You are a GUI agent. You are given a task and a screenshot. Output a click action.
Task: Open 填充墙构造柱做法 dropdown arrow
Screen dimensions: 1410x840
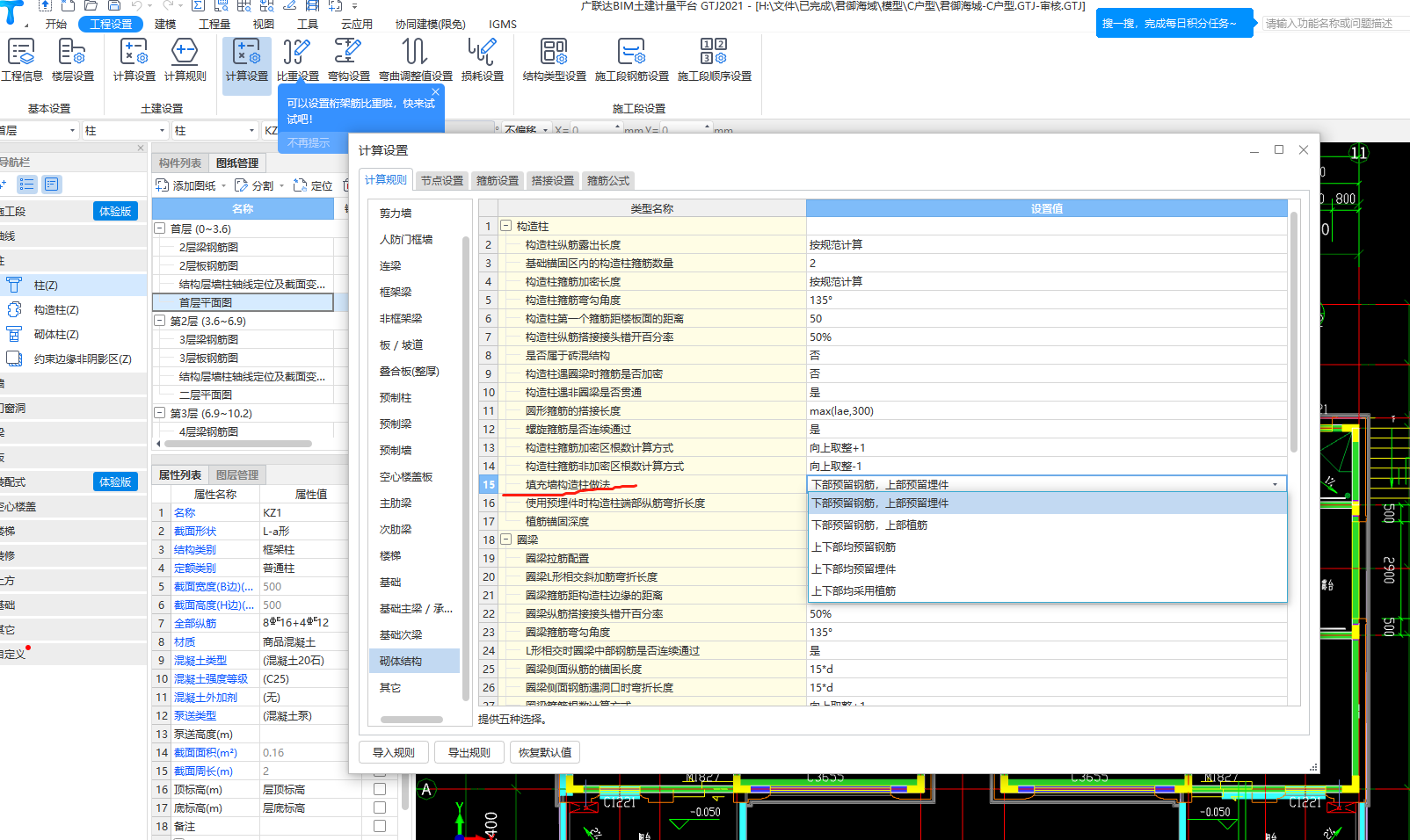click(x=1276, y=485)
